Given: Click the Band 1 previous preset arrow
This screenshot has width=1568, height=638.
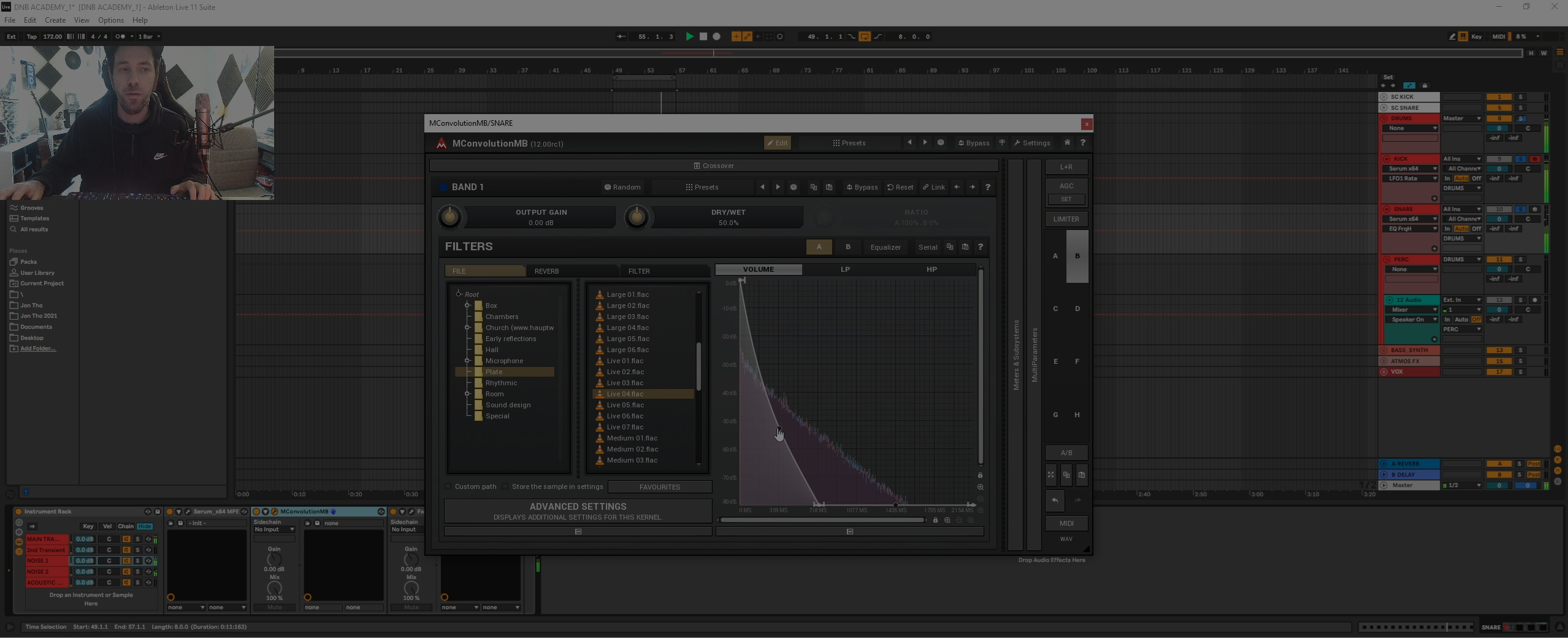Looking at the screenshot, I should click(762, 187).
